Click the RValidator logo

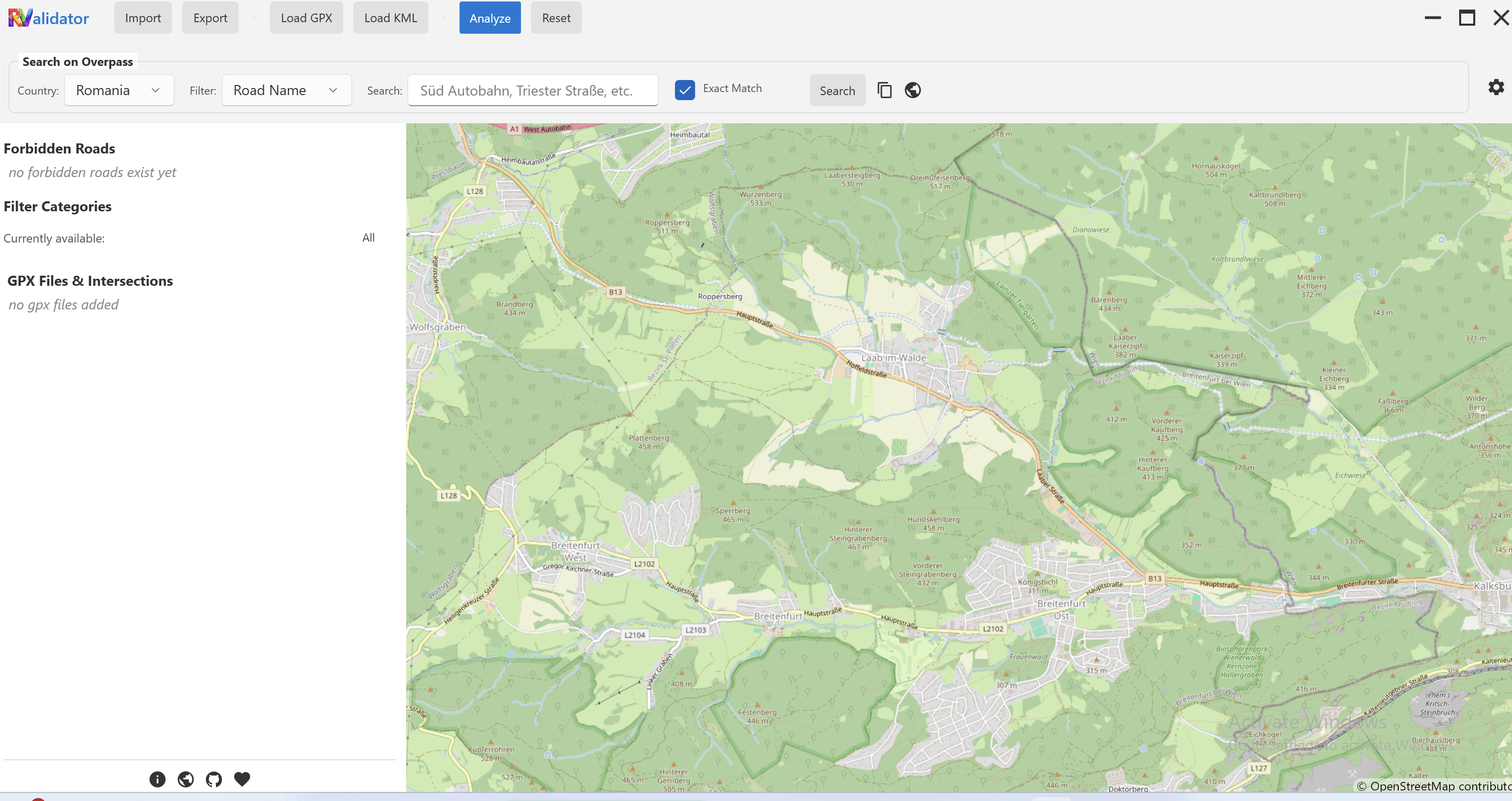point(48,18)
